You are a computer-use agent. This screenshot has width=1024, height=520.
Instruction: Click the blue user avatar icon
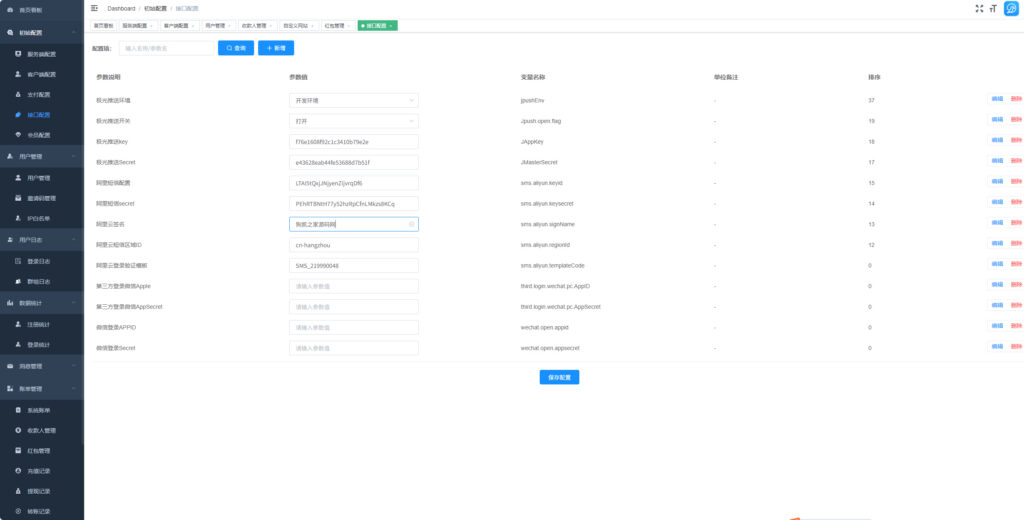coord(1011,8)
